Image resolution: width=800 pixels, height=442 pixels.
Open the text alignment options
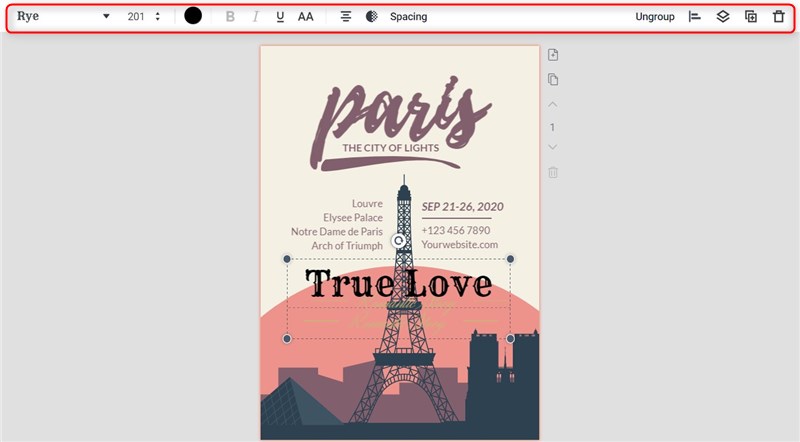346,17
